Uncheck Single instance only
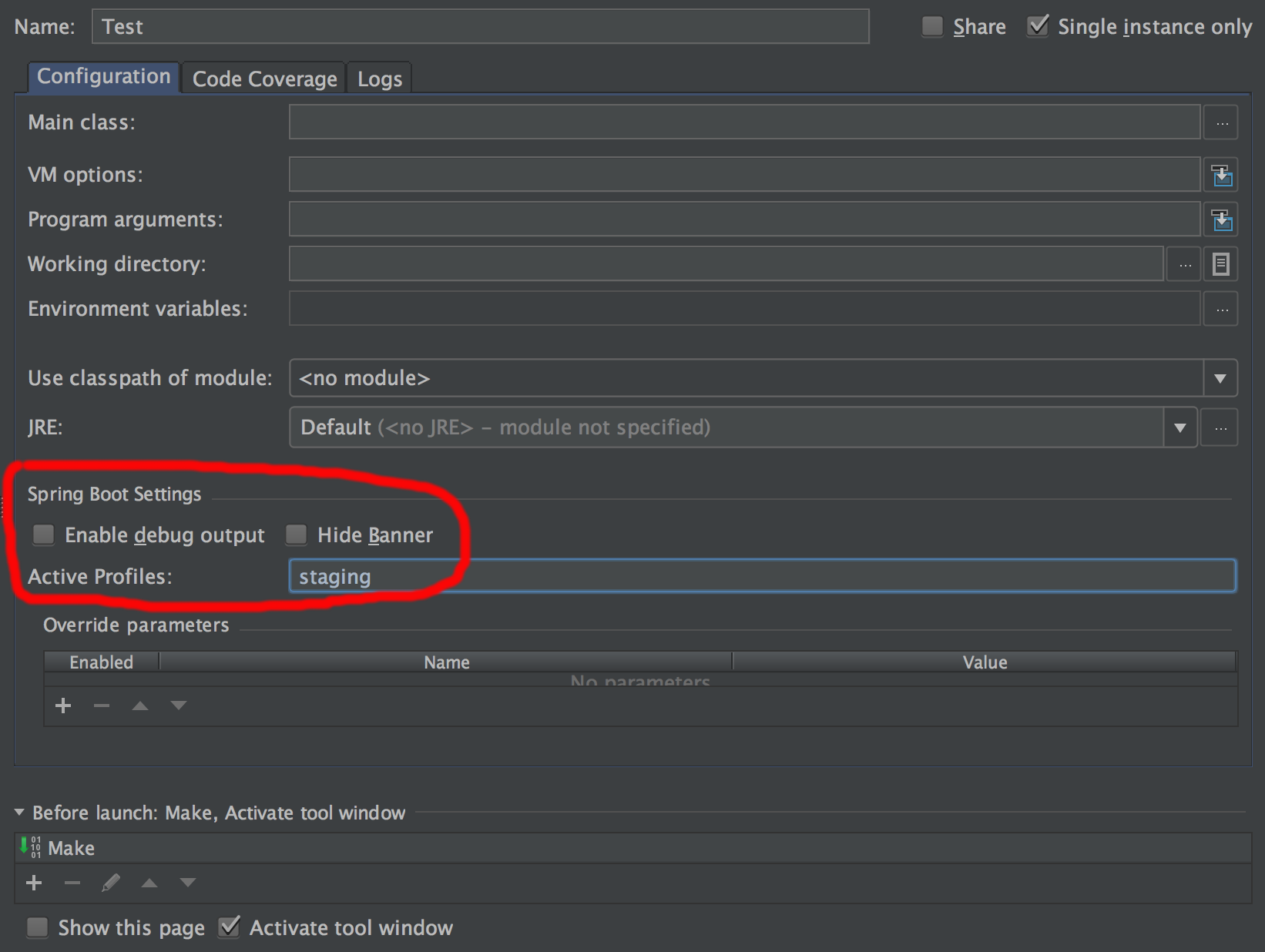The height and width of the screenshot is (952, 1265). click(x=1038, y=27)
